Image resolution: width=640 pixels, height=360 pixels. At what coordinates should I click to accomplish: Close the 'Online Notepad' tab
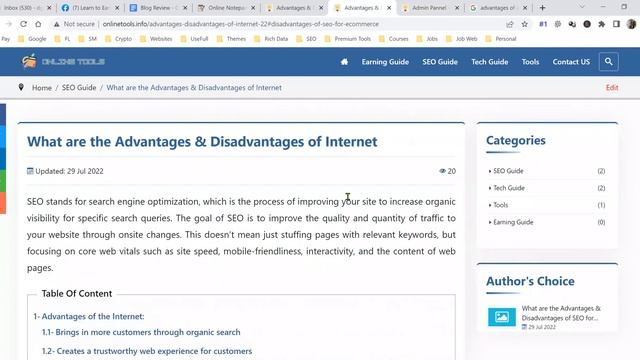click(253, 8)
